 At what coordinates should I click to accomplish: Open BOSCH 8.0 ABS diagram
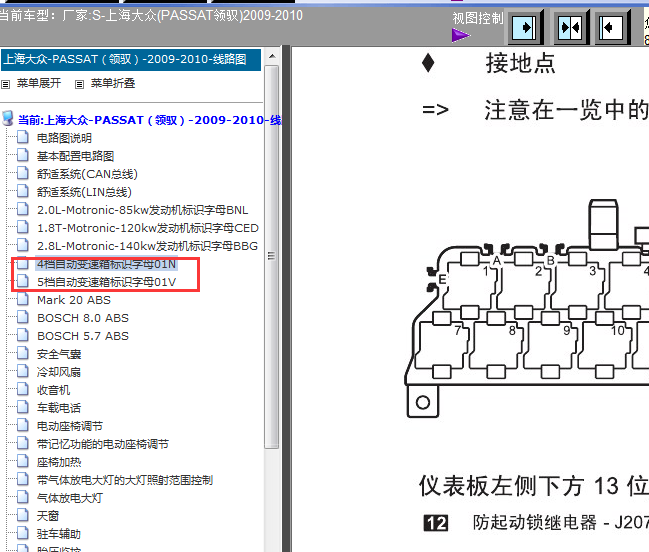83,318
